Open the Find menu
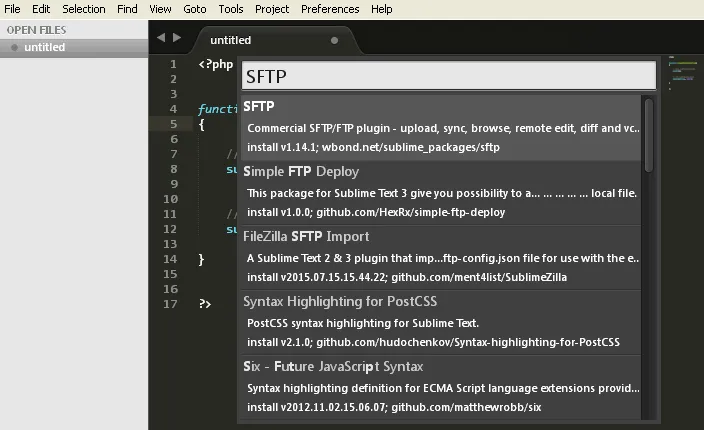The height and width of the screenshot is (430, 704). 127,9
